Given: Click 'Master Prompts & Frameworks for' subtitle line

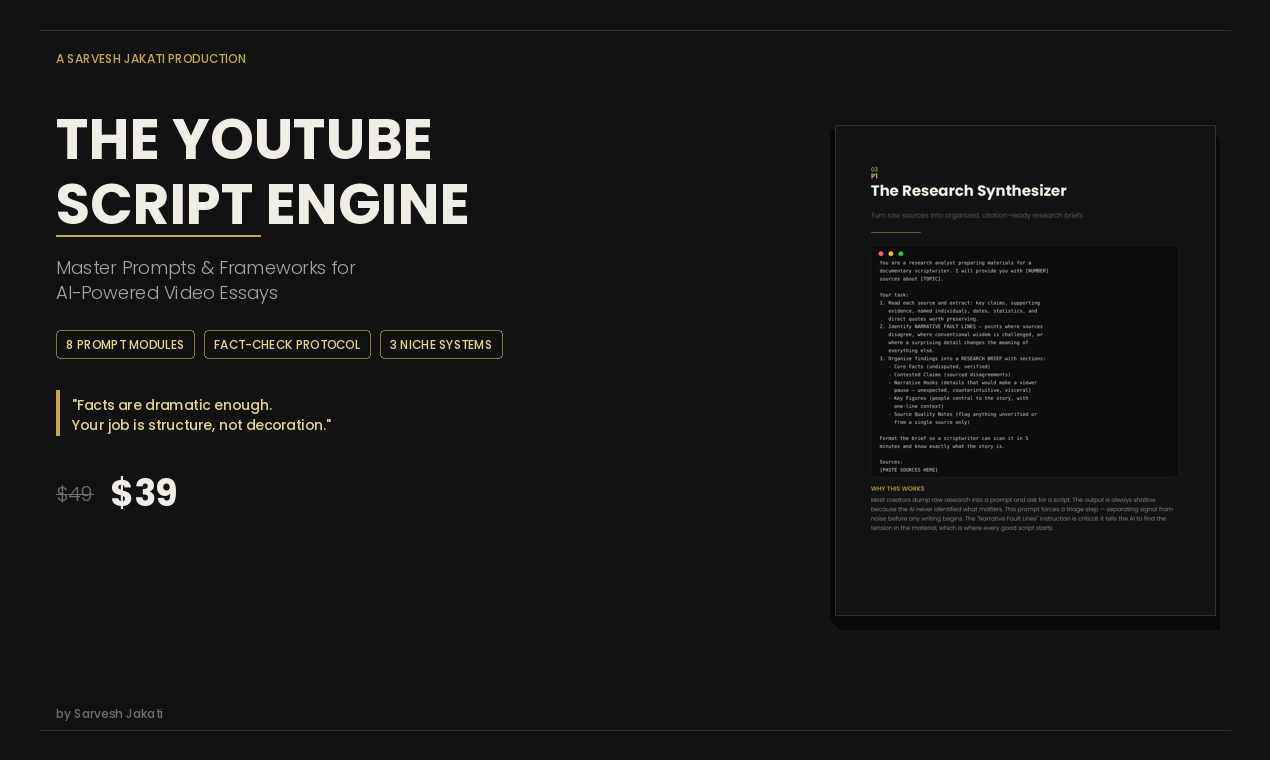Looking at the screenshot, I should [x=206, y=268].
